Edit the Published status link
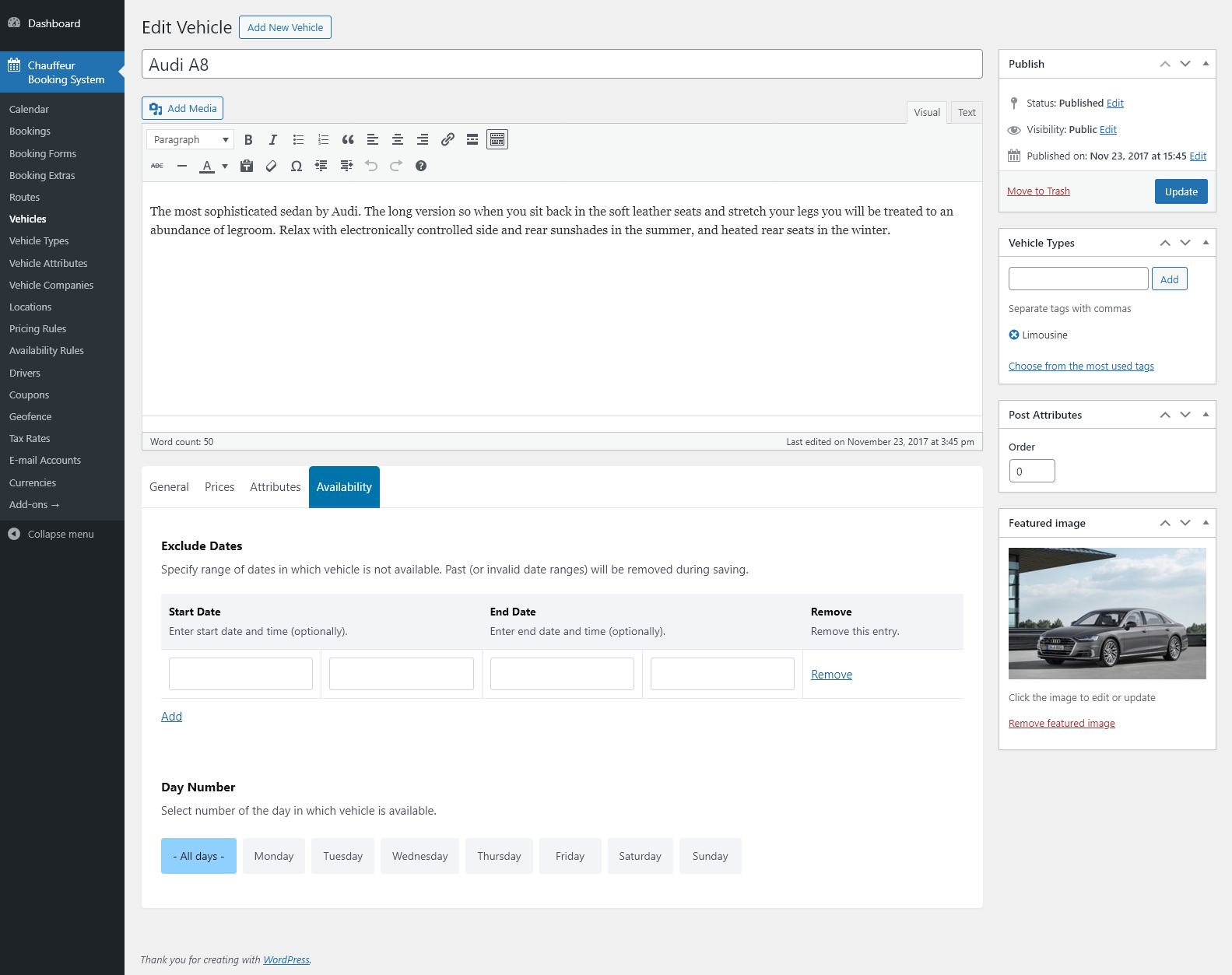The height and width of the screenshot is (975, 1232). pyautogui.click(x=1115, y=103)
